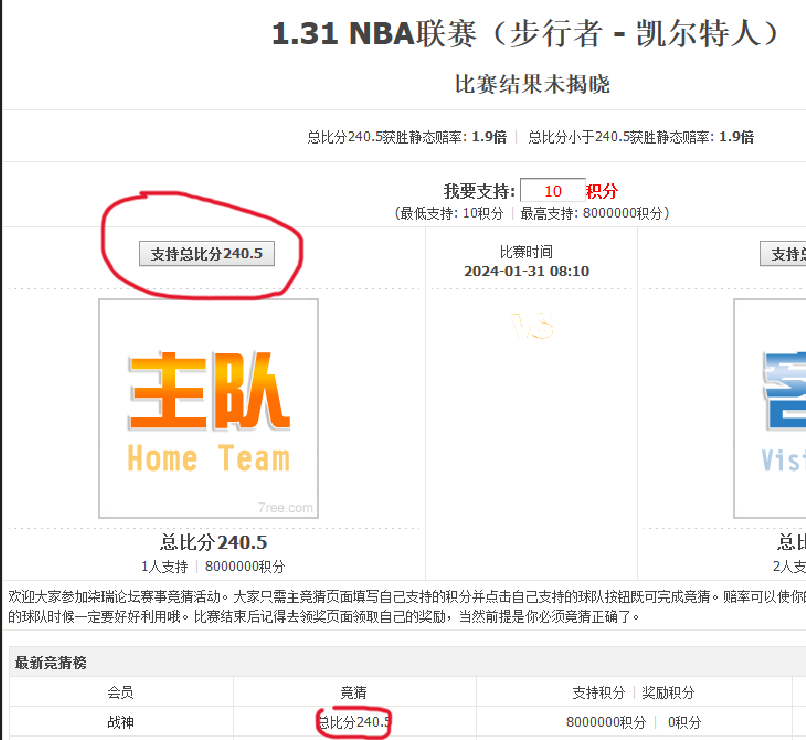Click the 总比分240.5 label under home logo
Image resolution: width=806 pixels, height=740 pixels.
[x=213, y=543]
